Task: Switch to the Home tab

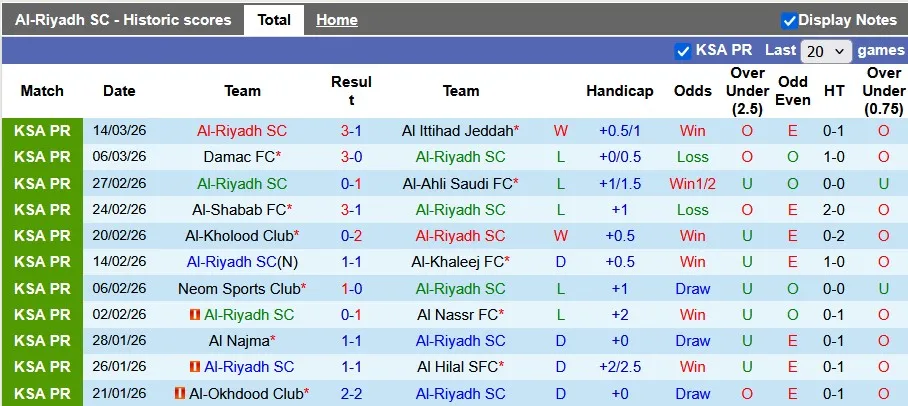Action: pos(337,20)
